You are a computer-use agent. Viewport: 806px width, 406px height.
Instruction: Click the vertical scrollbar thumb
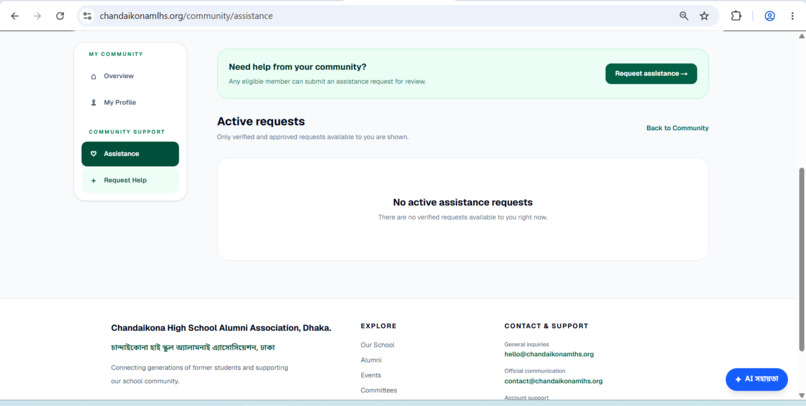pos(801,260)
